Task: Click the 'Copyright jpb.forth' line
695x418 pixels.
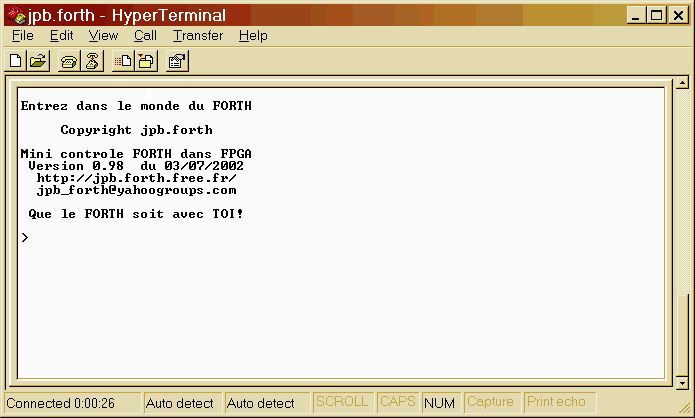Action: pyautogui.click(x=137, y=130)
